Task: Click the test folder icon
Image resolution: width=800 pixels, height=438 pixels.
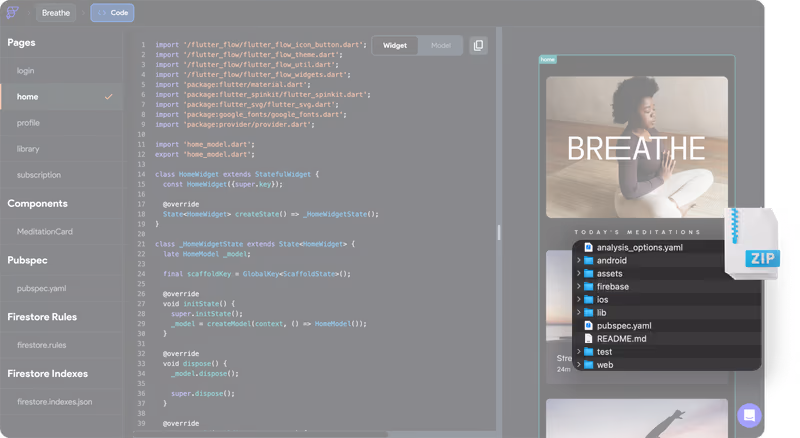Action: click(588, 351)
